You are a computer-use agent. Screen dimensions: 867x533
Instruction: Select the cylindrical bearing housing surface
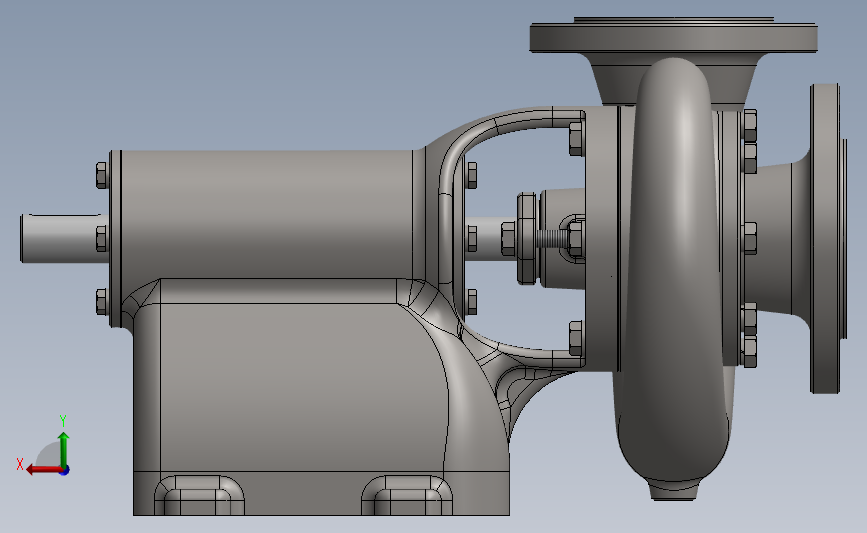tap(265, 213)
